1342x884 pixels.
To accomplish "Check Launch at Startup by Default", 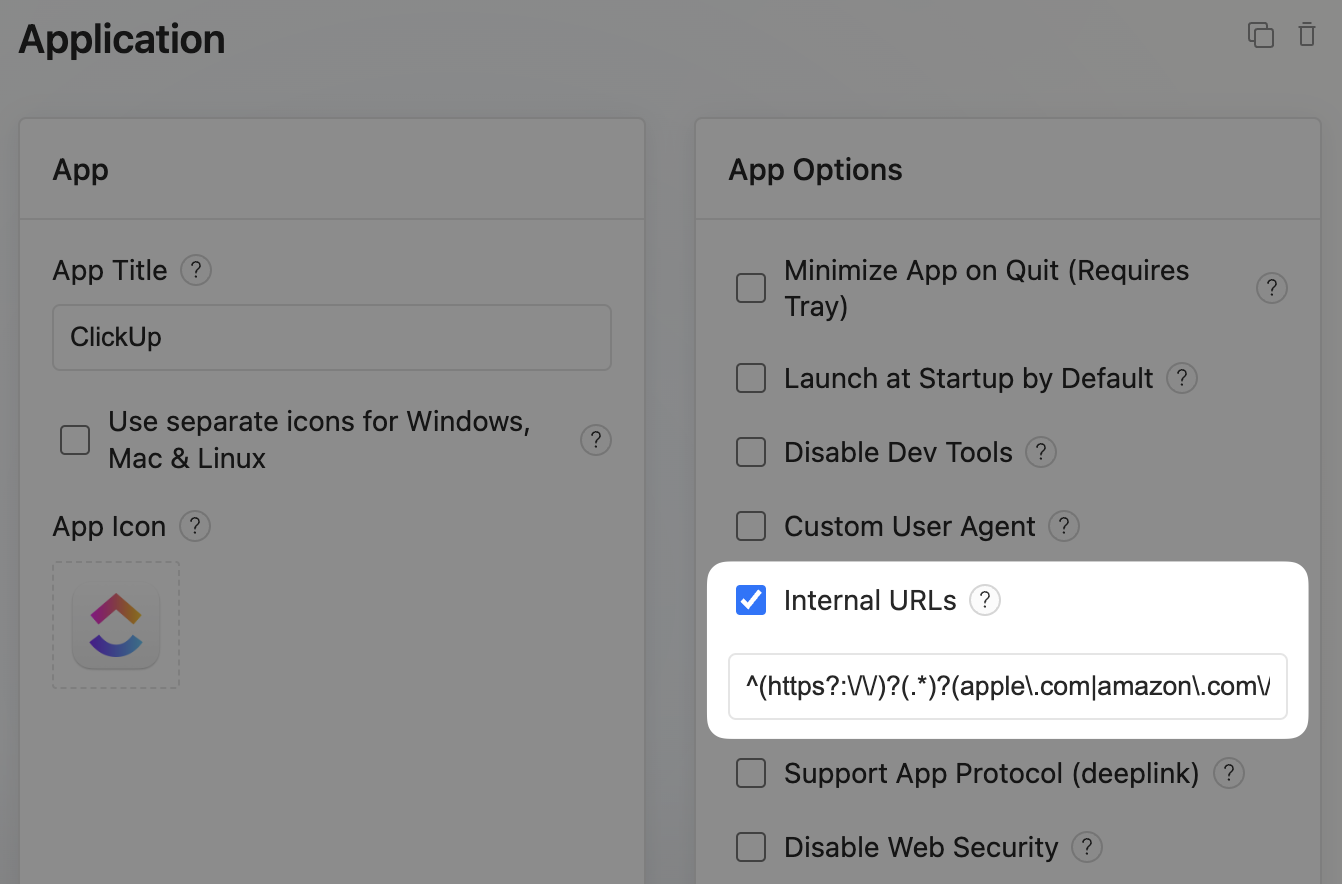I will coord(750,378).
